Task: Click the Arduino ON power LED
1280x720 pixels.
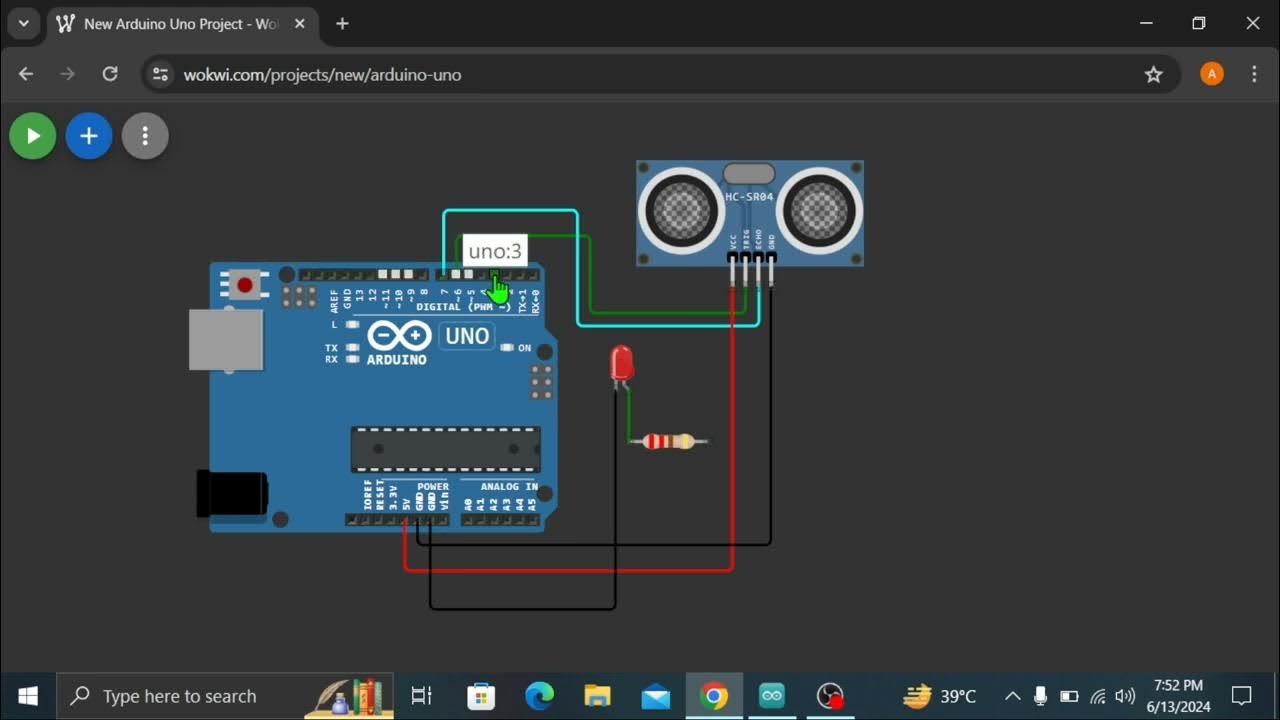Action: pyautogui.click(x=507, y=348)
